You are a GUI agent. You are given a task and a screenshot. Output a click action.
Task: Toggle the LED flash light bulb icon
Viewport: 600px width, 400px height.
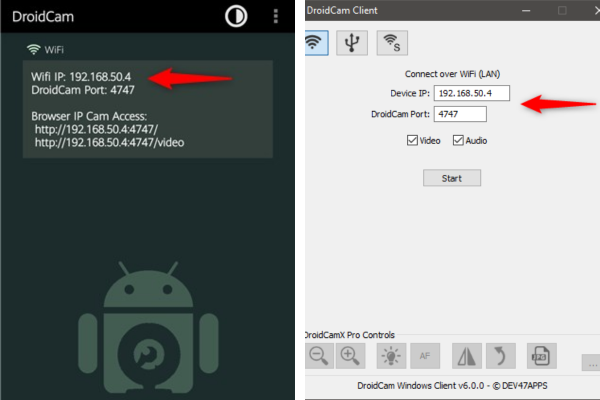[391, 356]
